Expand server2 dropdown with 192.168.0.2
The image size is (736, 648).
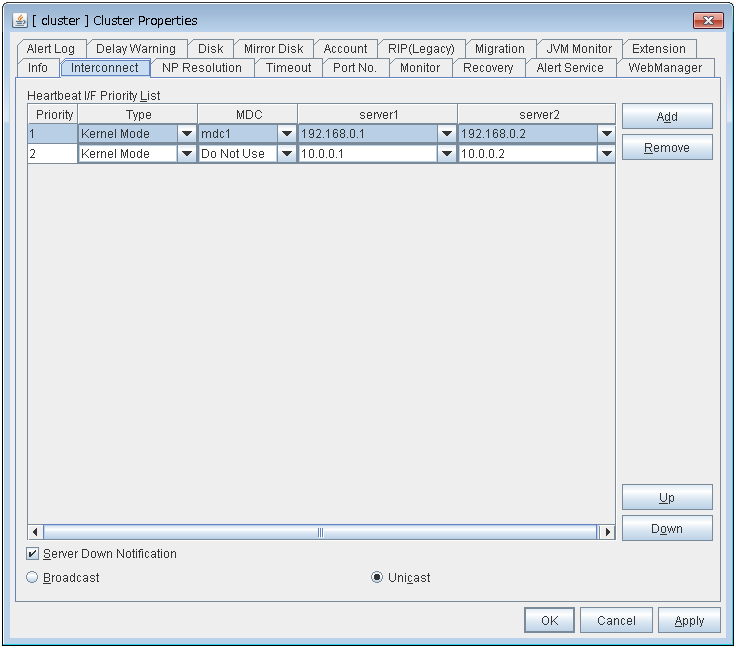606,134
